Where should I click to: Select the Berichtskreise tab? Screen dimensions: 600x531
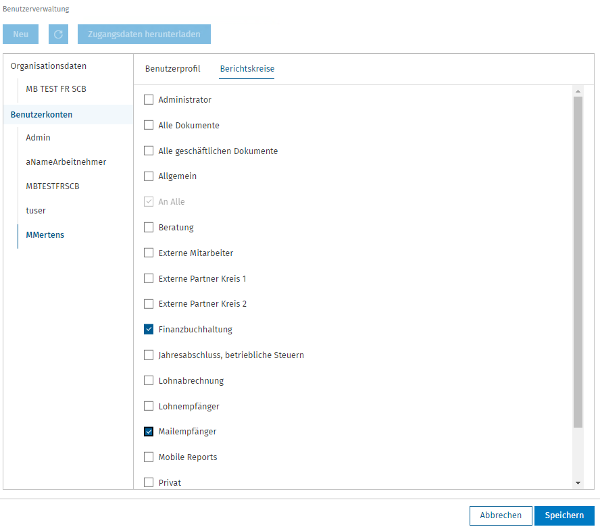click(247, 69)
